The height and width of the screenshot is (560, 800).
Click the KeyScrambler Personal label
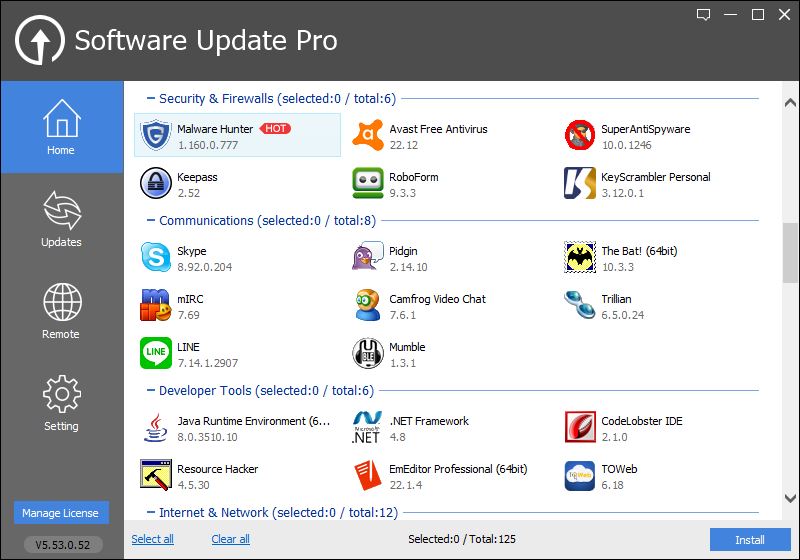point(656,177)
